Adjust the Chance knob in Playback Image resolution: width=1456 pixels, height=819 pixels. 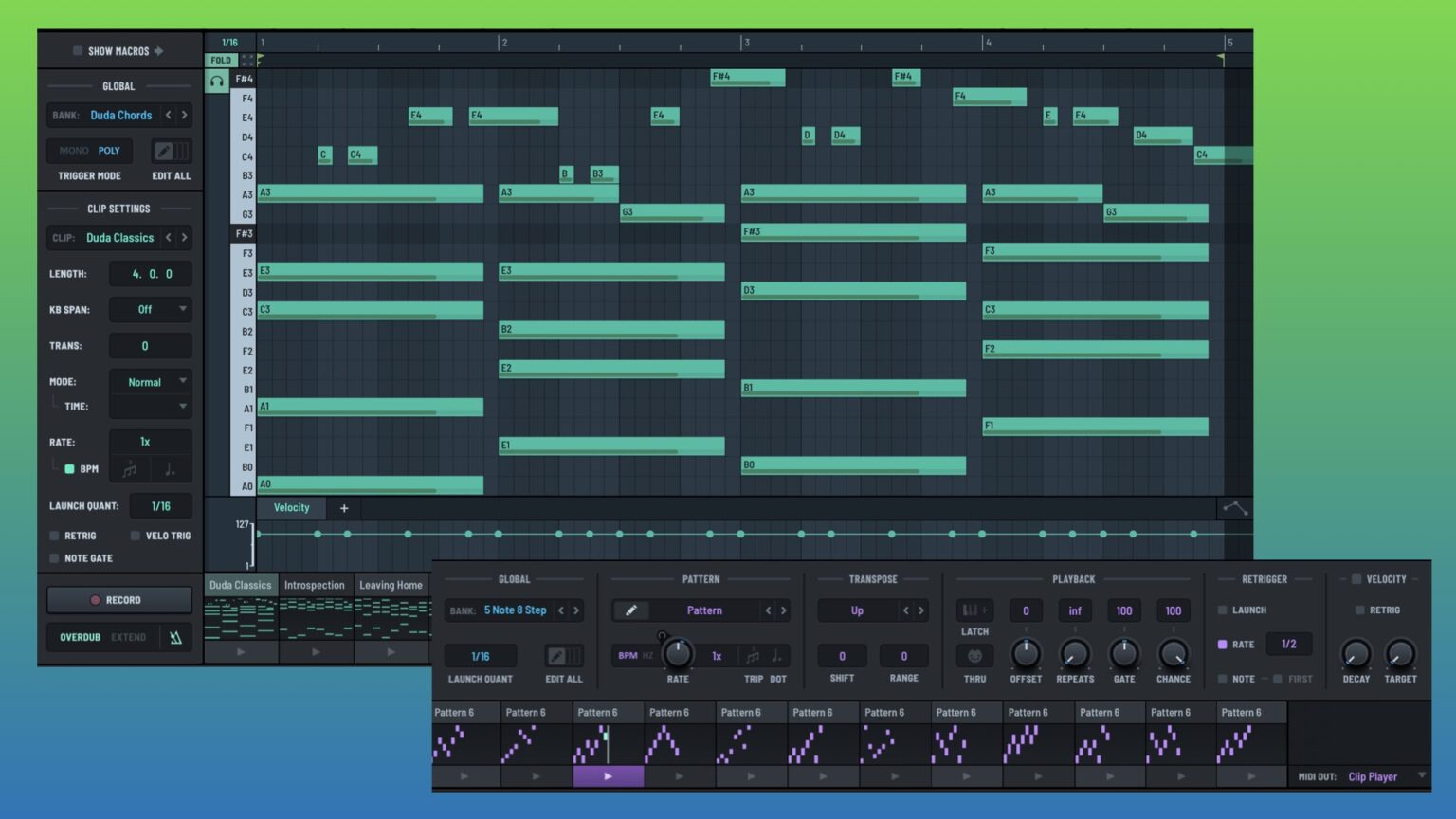(x=1174, y=656)
